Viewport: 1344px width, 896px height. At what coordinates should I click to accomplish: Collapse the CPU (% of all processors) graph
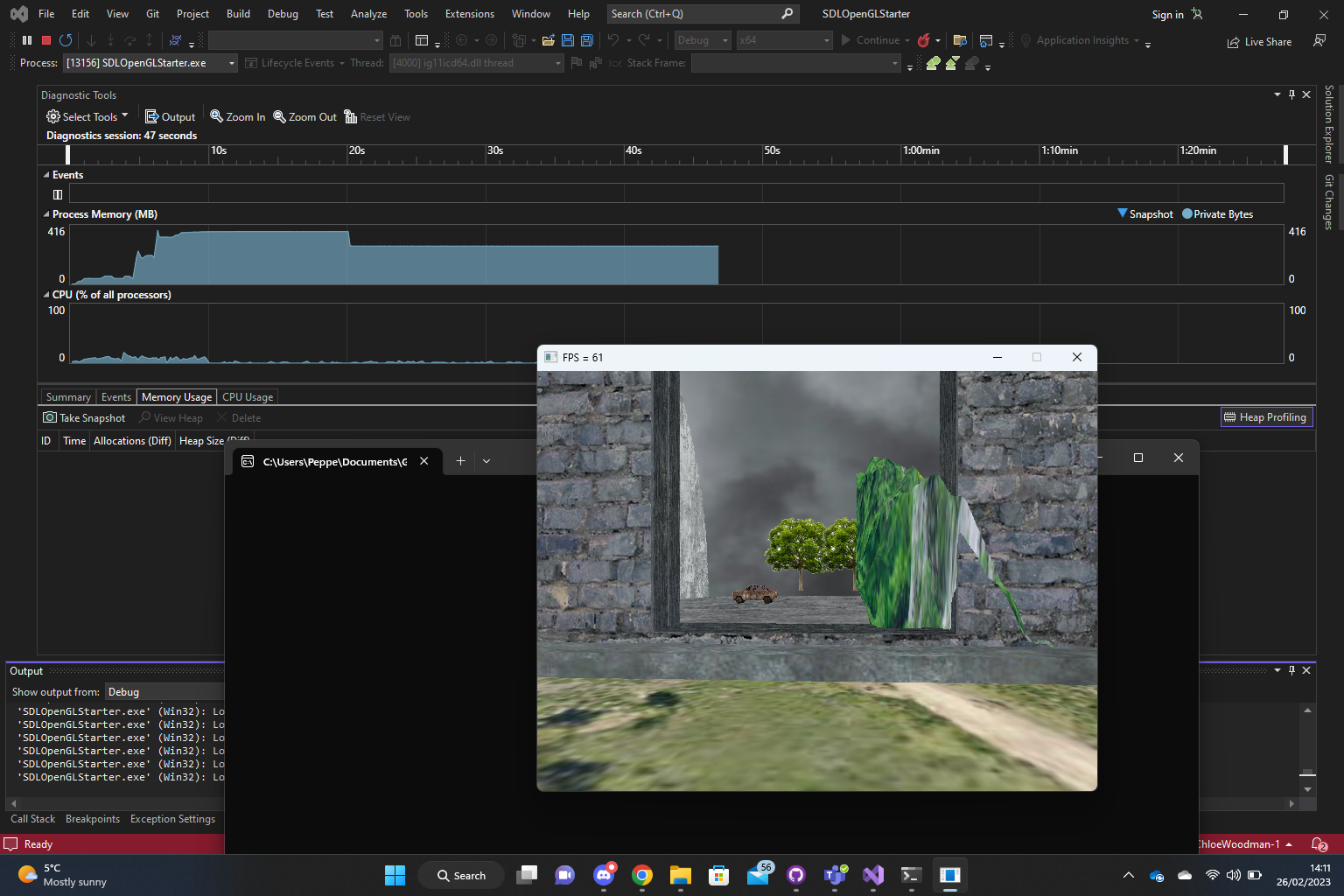46,295
